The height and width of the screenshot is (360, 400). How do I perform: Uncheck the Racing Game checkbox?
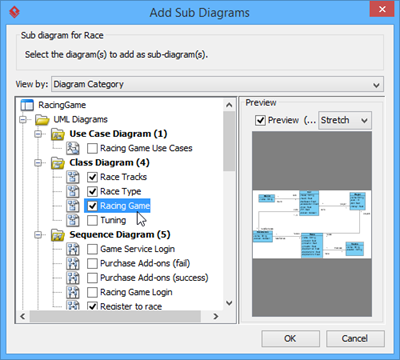point(92,206)
